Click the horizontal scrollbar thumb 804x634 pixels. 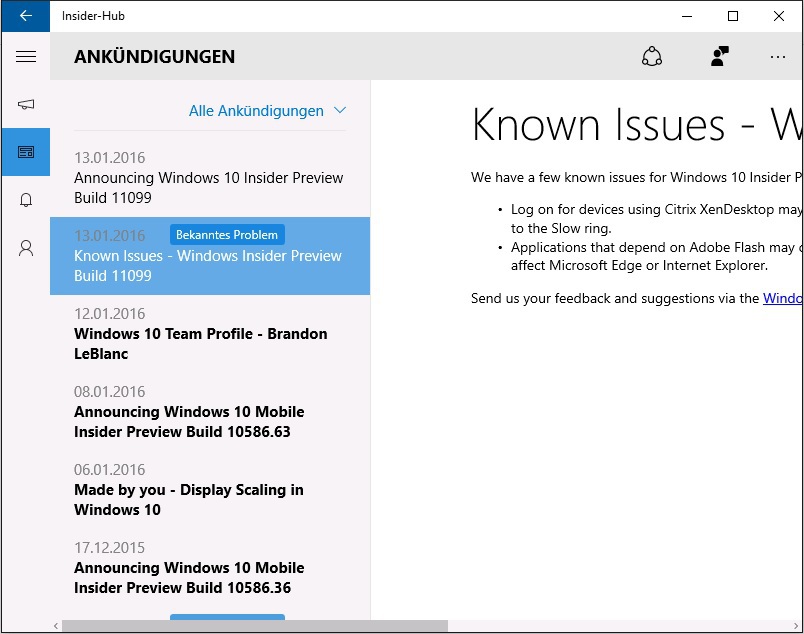tap(255, 626)
